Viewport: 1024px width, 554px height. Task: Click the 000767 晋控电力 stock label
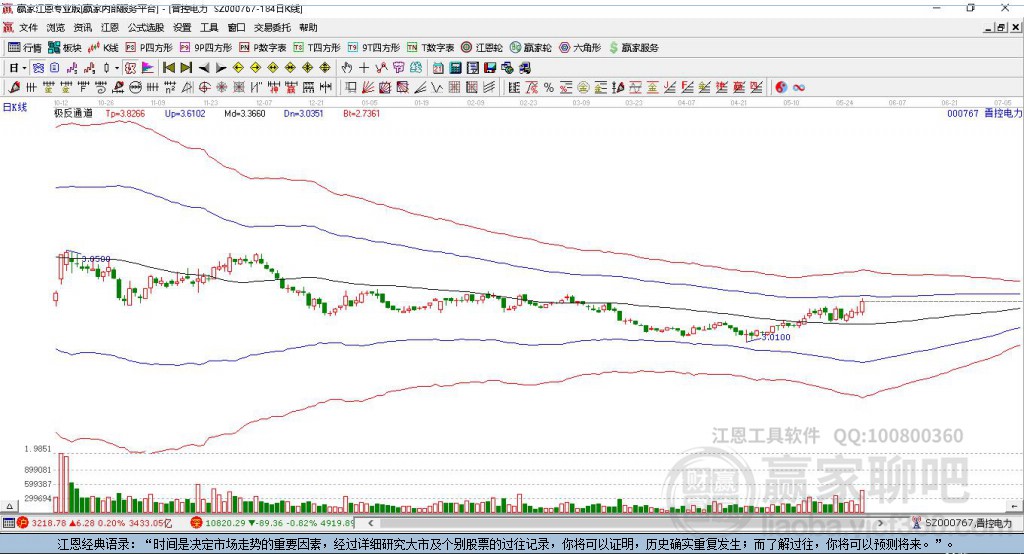click(x=985, y=113)
